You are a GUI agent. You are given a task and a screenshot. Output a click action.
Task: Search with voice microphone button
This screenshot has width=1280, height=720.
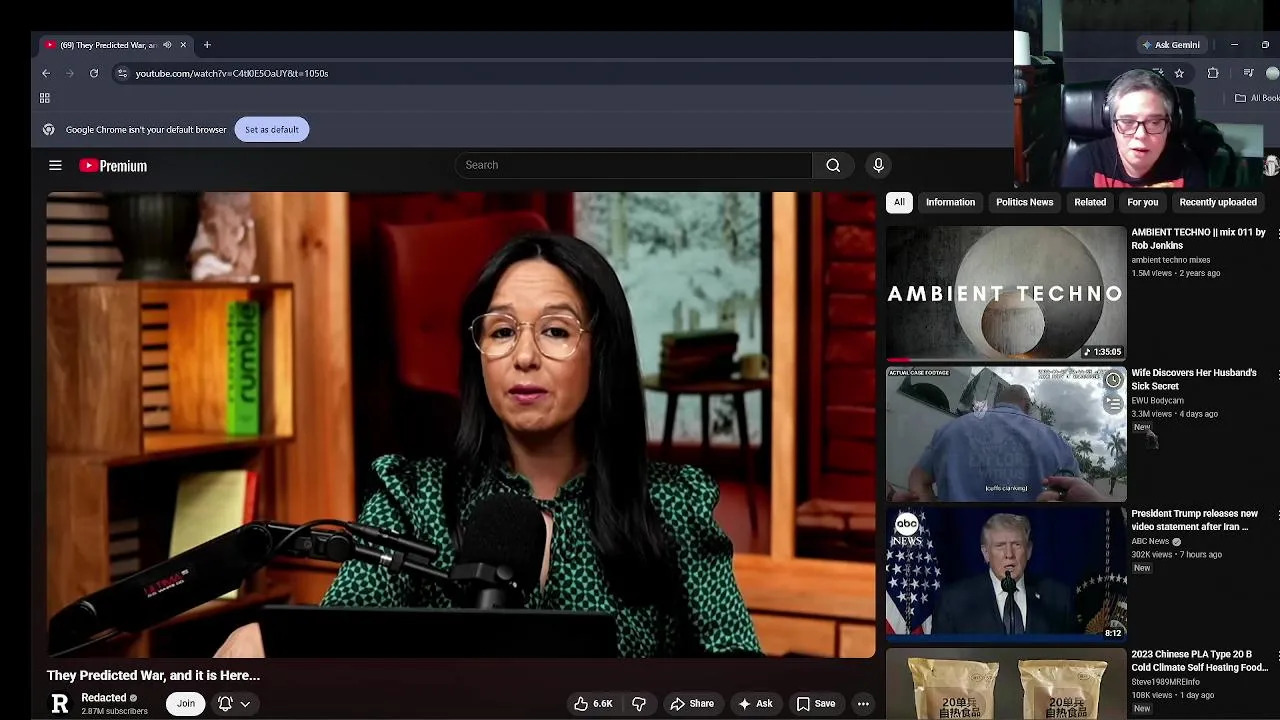click(x=878, y=165)
